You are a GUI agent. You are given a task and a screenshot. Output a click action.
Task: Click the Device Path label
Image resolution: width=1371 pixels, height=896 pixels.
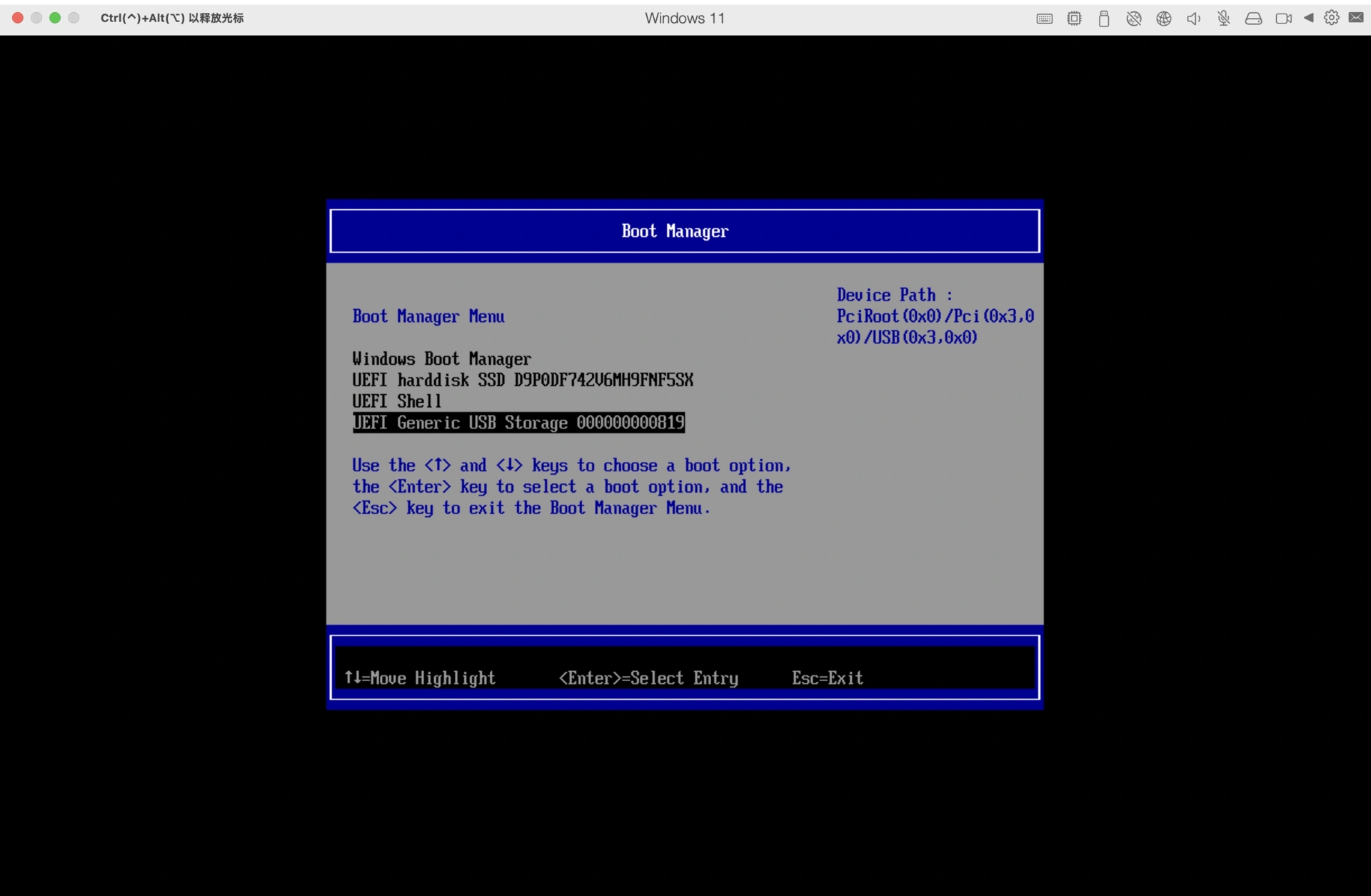pos(894,295)
